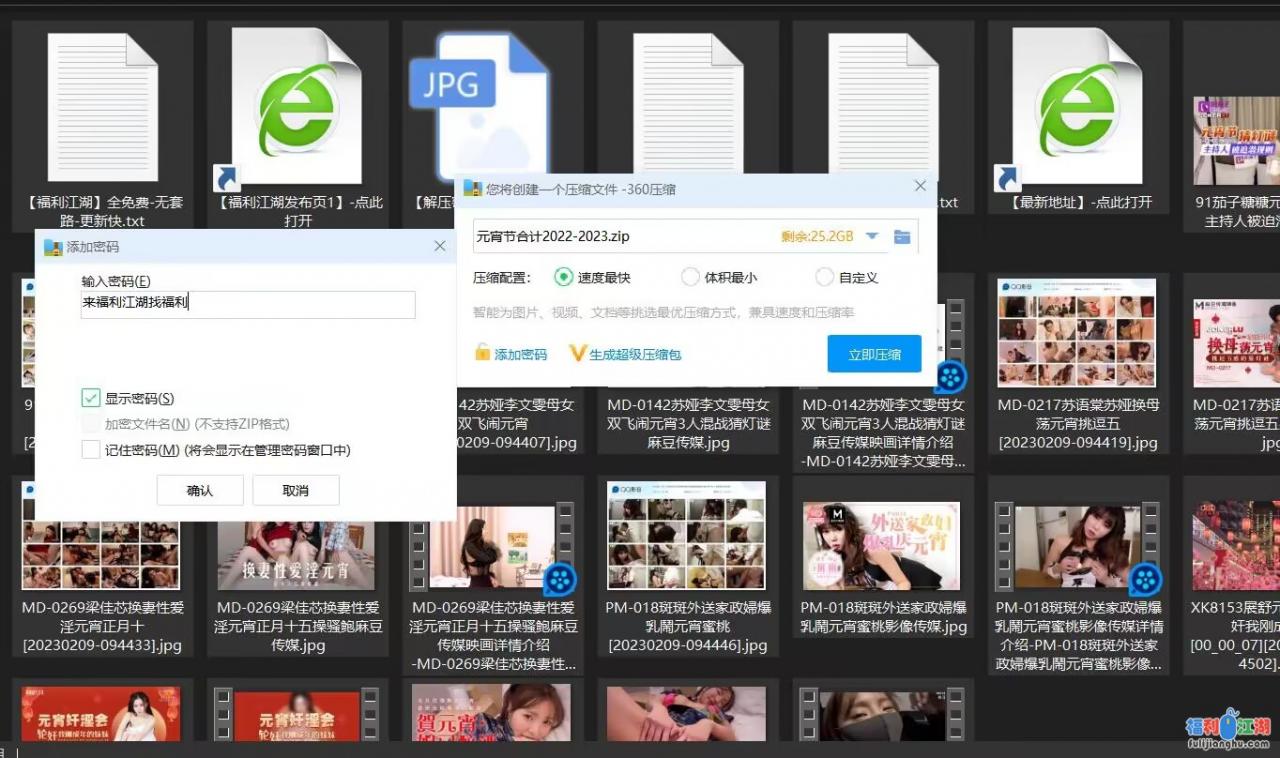Open 【最新地址】-点此打开 with the IE icon
The image size is (1280, 758).
coord(1077,105)
